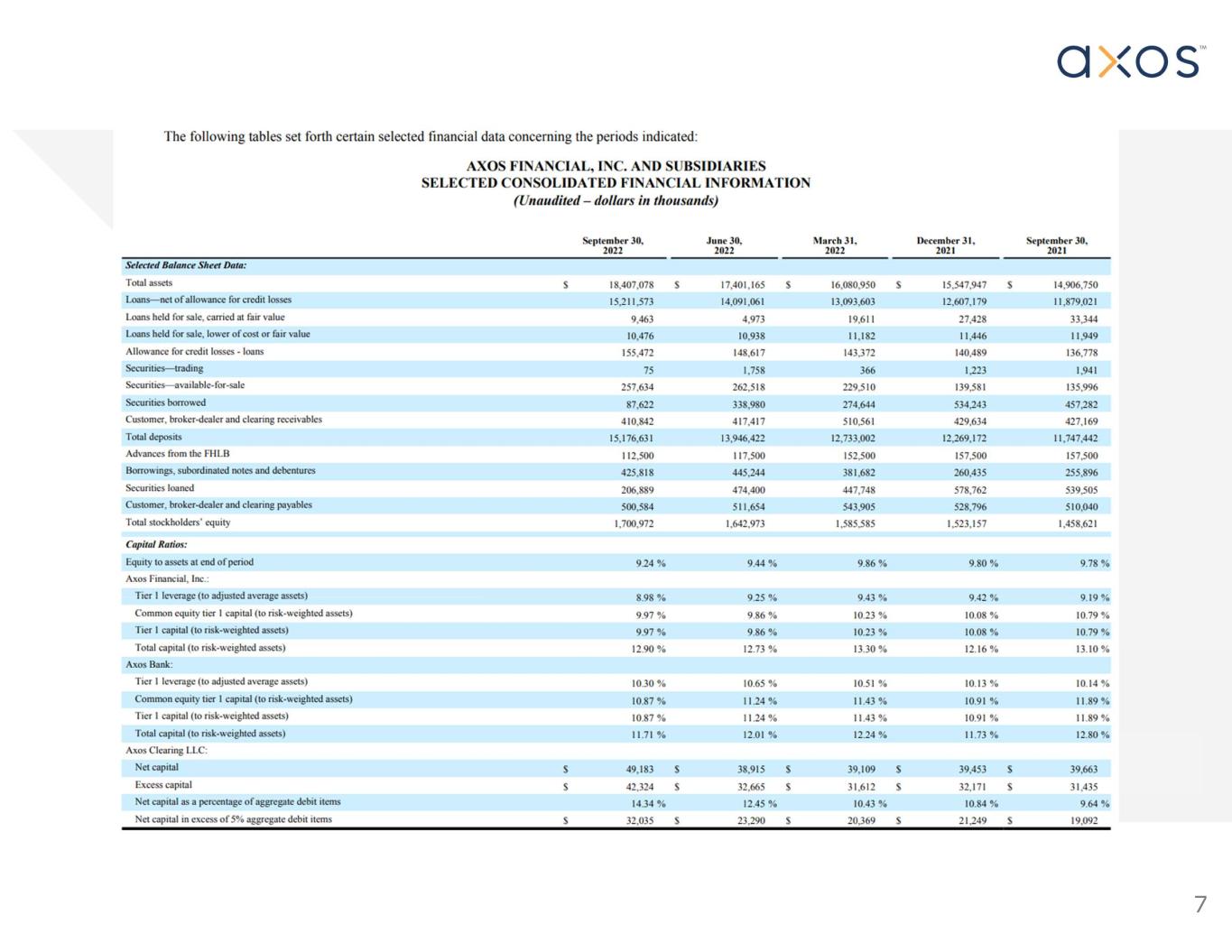Select the 'September 30, 2022' column header
The image size is (1232, 952).
613,245
